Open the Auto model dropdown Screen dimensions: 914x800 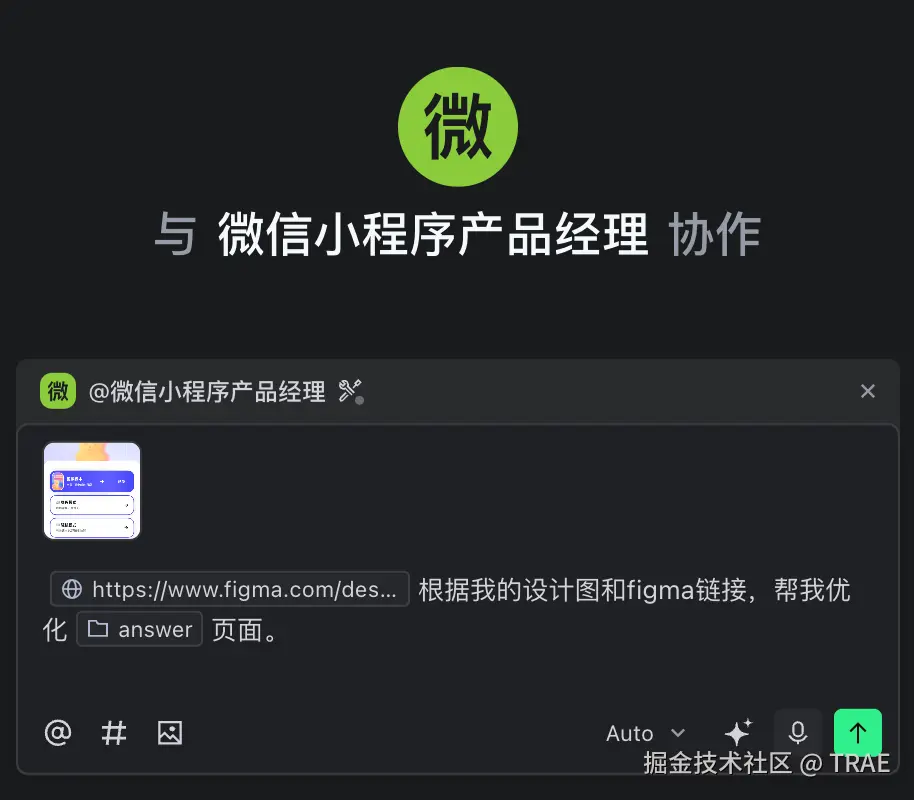[x=646, y=733]
